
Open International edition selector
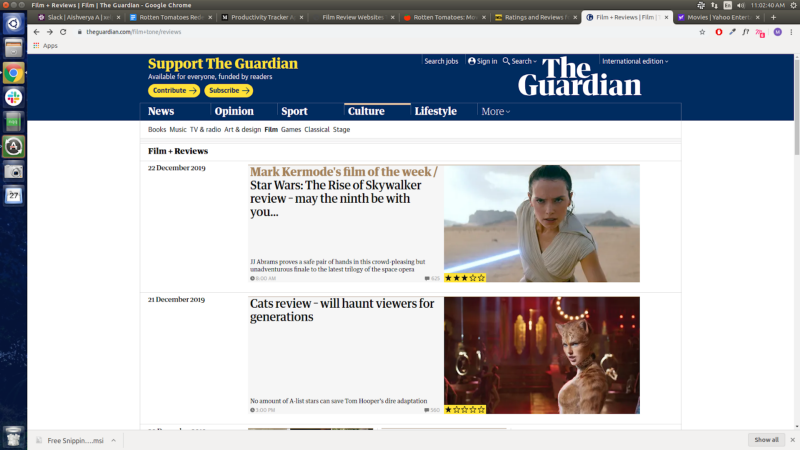(x=635, y=61)
